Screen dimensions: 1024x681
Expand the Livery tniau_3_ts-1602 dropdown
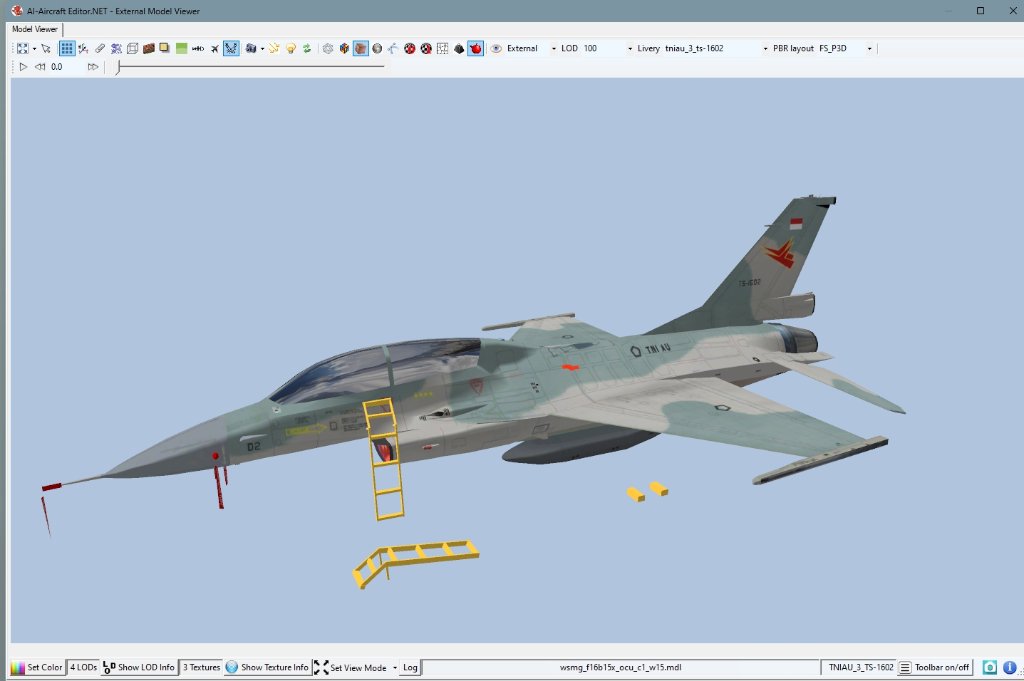pyautogui.click(x=766, y=48)
